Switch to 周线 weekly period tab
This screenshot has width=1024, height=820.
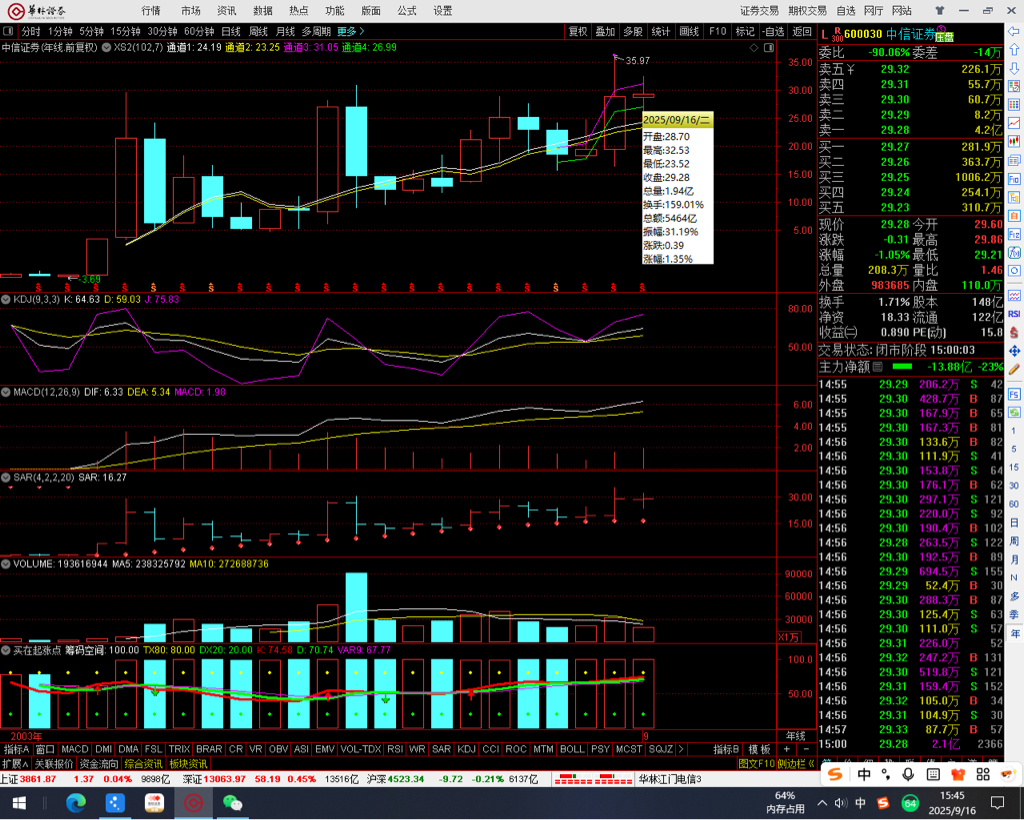tap(258, 31)
